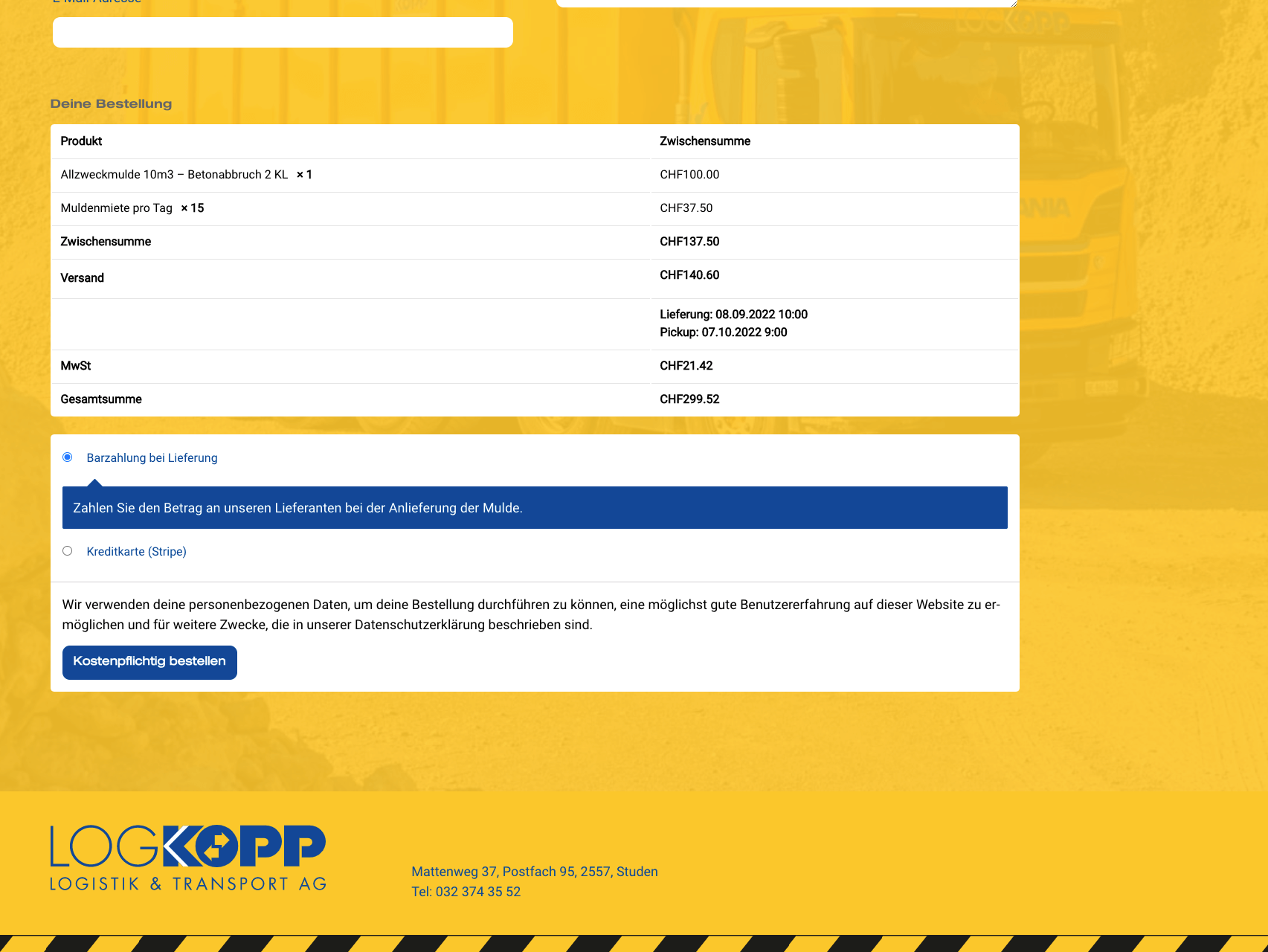The image size is (1268, 952).
Task: Click the Versand cost CHF140.60
Action: pos(689,275)
